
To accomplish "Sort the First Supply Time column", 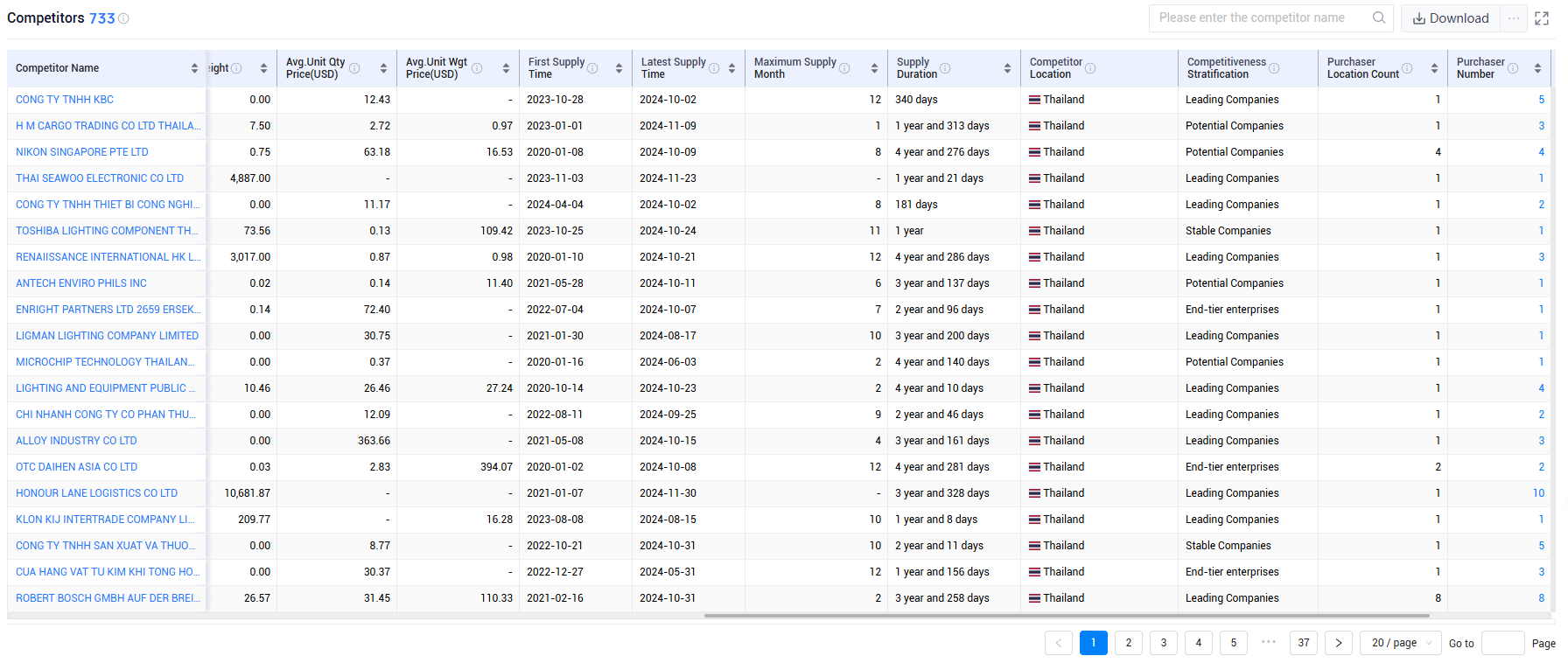I will 619,68.
